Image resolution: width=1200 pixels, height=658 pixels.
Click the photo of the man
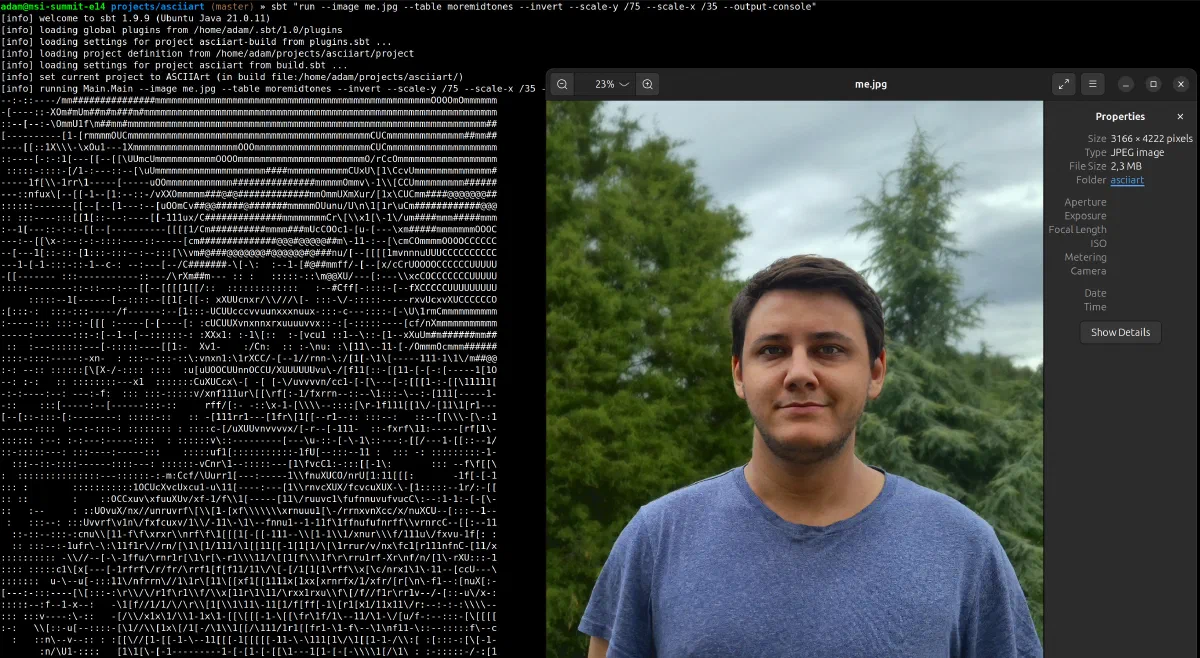794,379
